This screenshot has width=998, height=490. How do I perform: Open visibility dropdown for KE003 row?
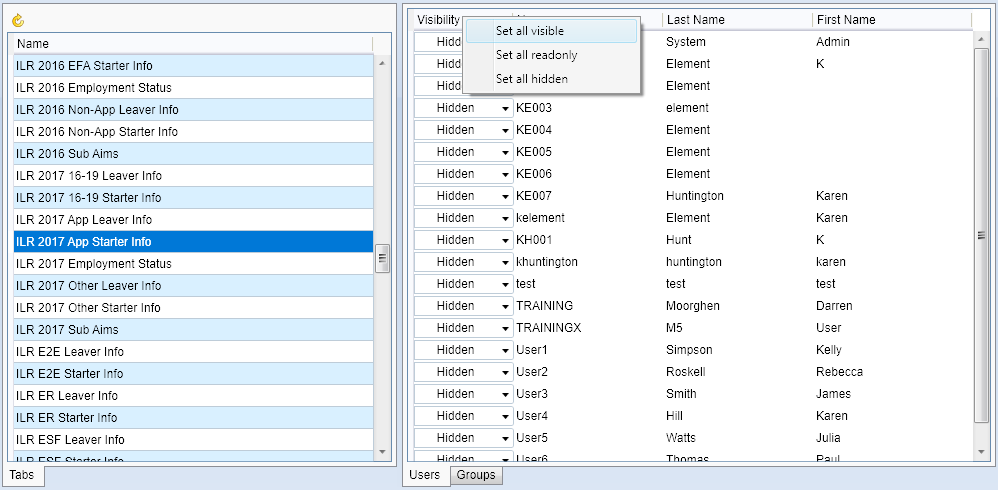tap(504, 108)
